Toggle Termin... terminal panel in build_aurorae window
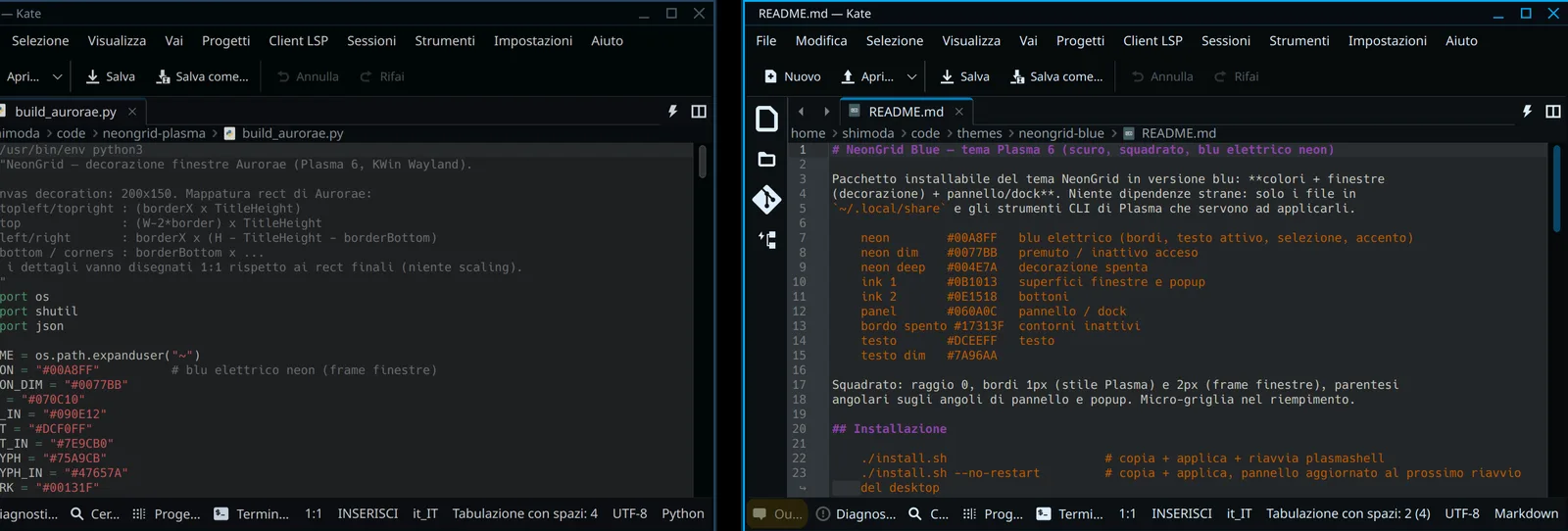 (x=252, y=513)
